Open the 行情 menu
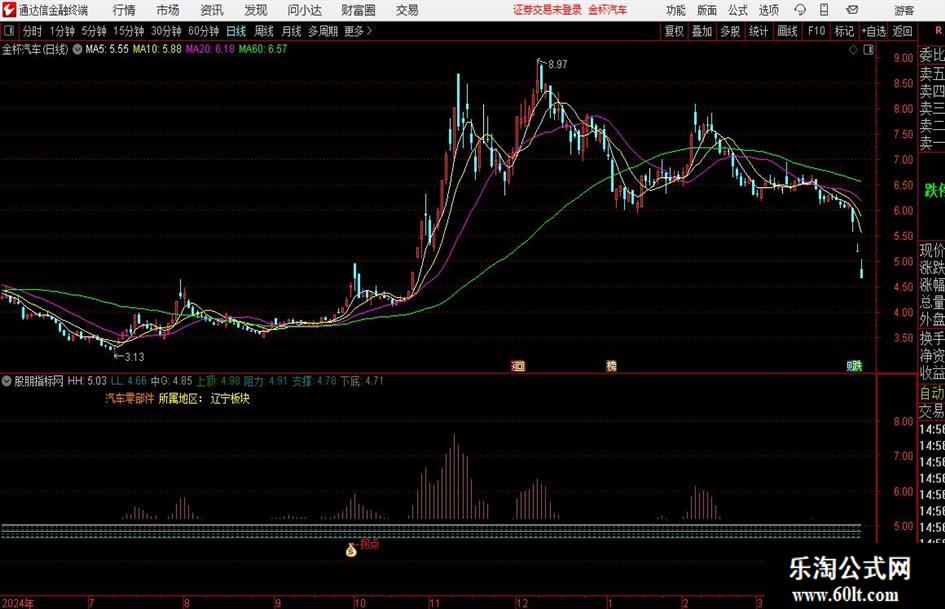 124,10
